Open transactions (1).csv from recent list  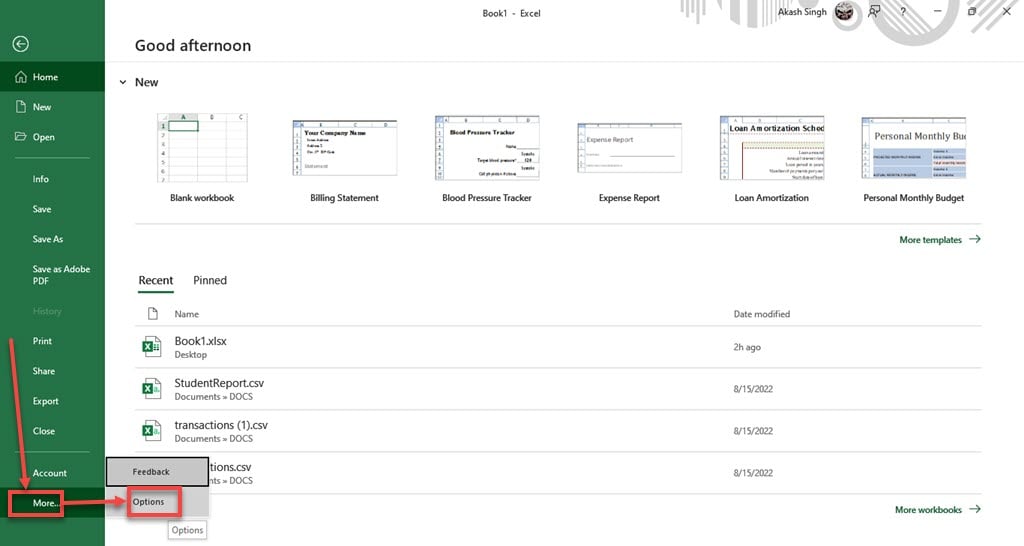[558, 431]
